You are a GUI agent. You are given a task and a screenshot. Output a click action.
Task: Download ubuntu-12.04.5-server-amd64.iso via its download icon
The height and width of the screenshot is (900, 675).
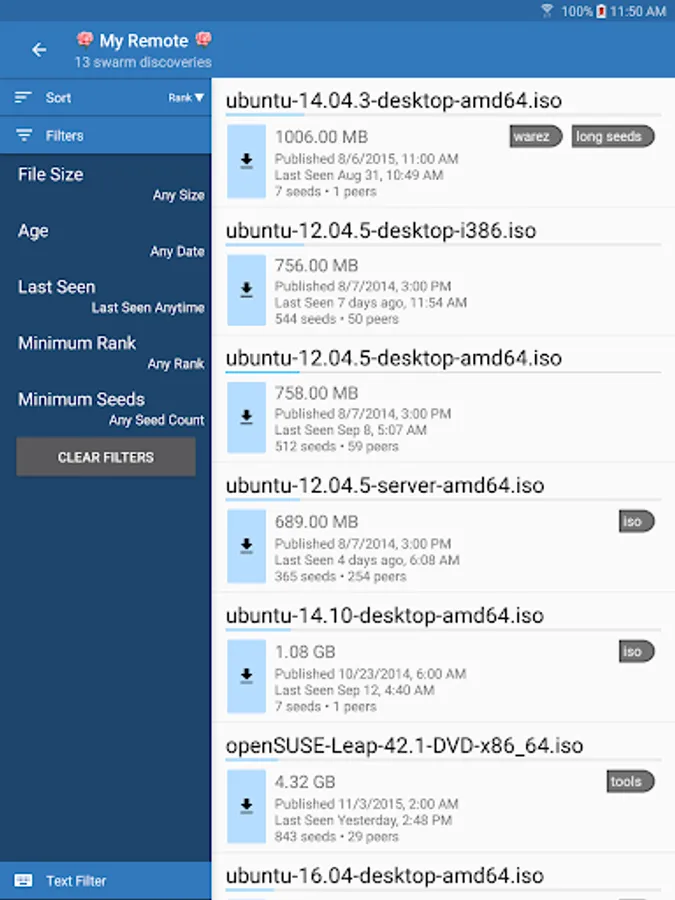(247, 546)
